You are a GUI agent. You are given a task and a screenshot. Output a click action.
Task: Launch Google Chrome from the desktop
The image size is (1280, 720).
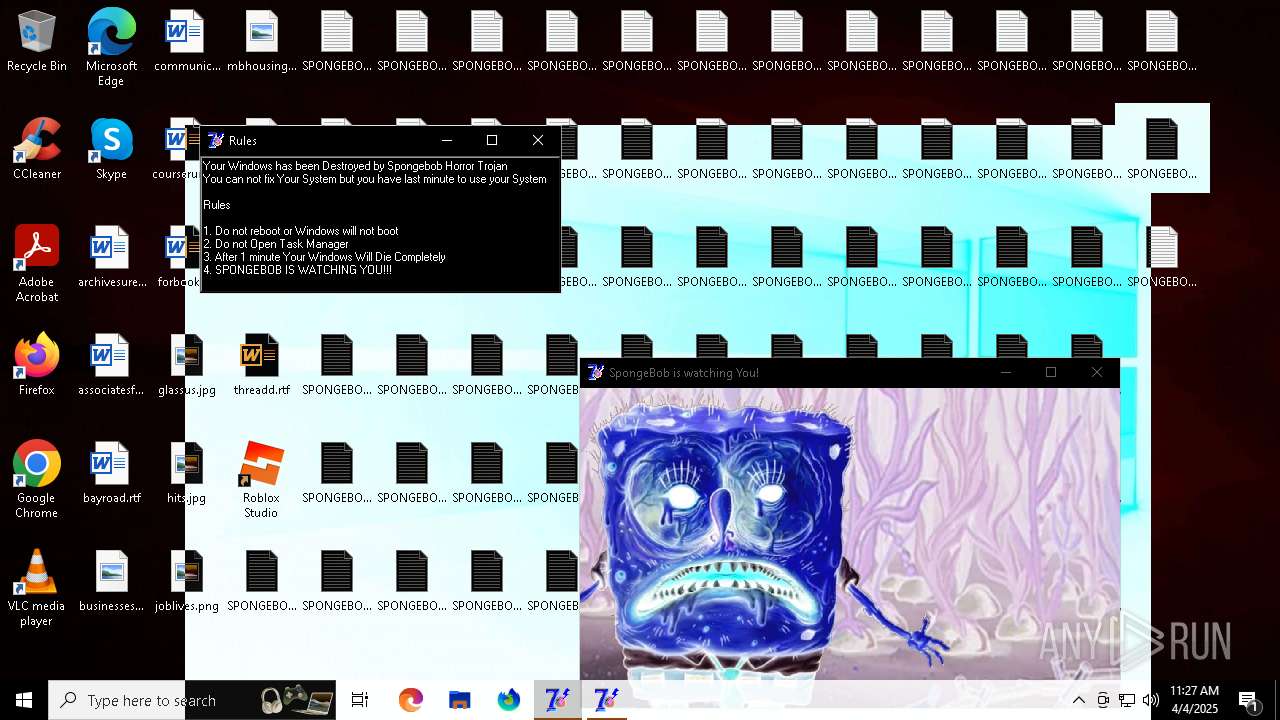click(x=37, y=481)
